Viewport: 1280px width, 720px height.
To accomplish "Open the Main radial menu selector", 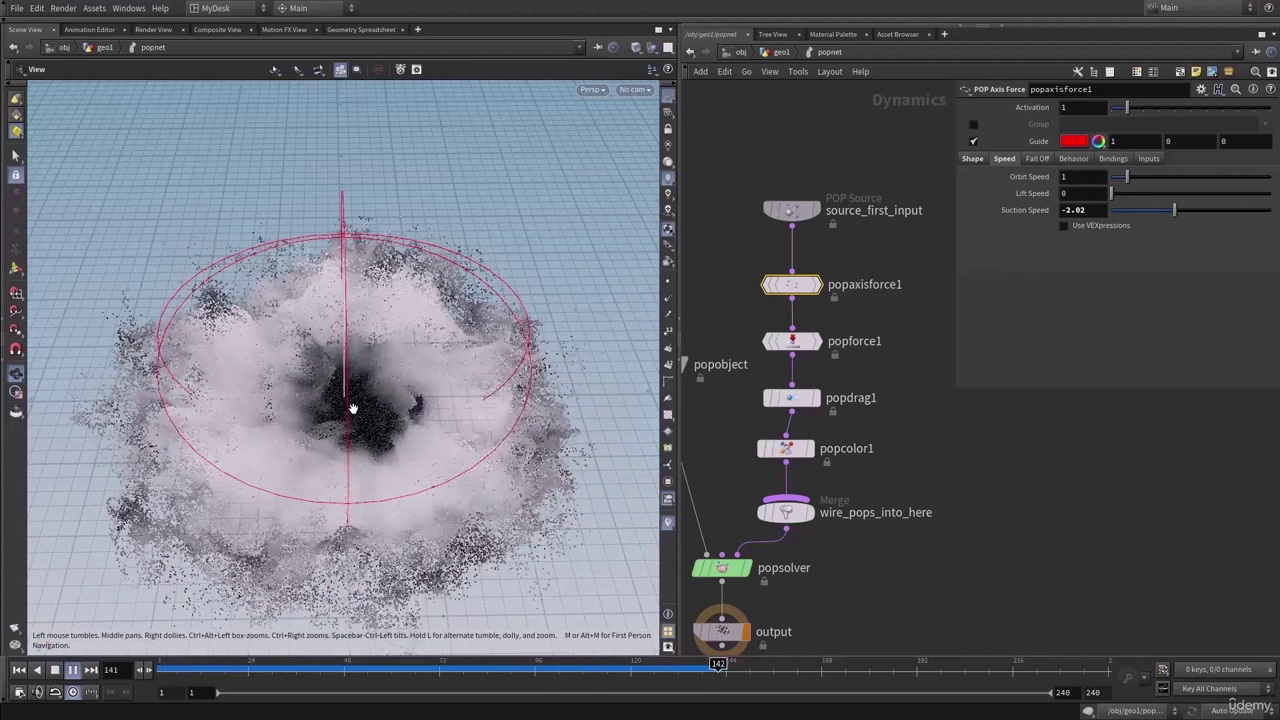I will click(314, 8).
